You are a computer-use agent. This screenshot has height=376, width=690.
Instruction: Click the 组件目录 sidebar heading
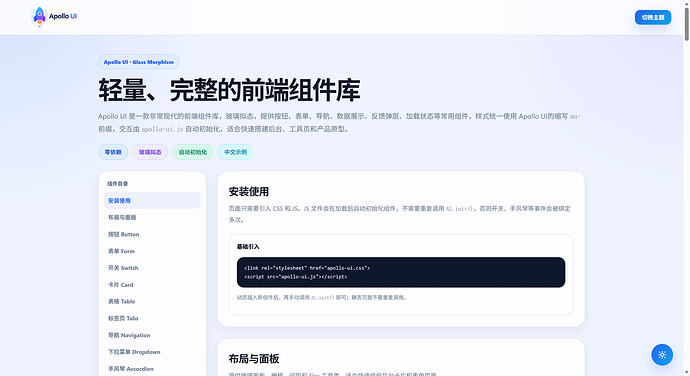point(117,184)
